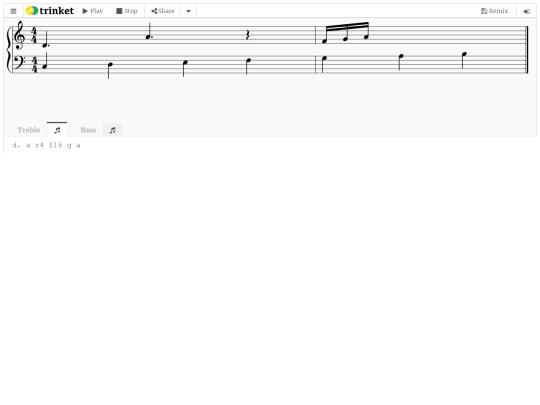Stop the music playback
Viewport: 540px width, 405px height.
click(126, 11)
